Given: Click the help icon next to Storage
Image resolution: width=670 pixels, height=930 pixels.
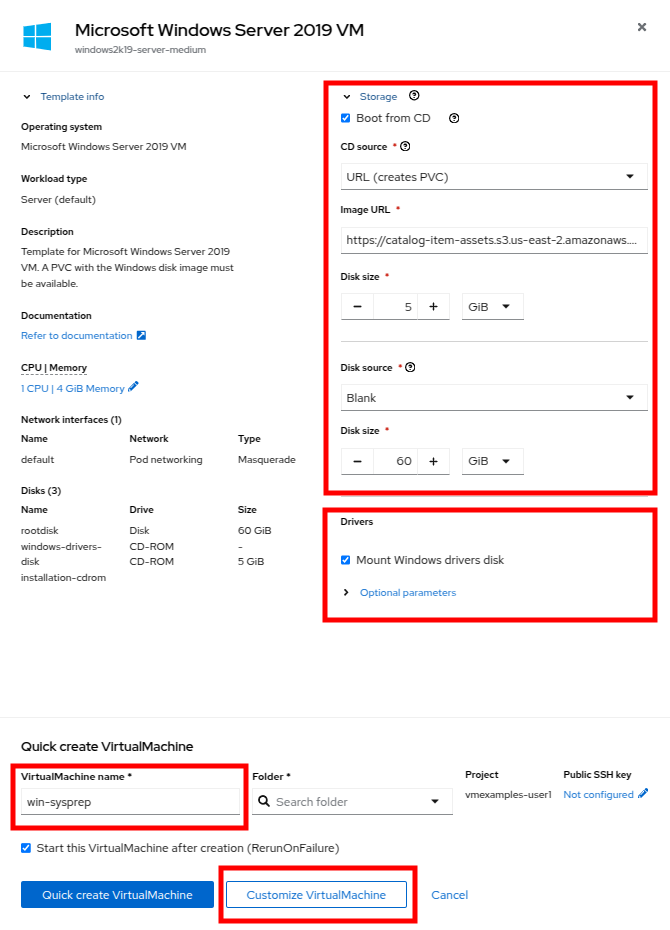Looking at the screenshot, I should [414, 96].
